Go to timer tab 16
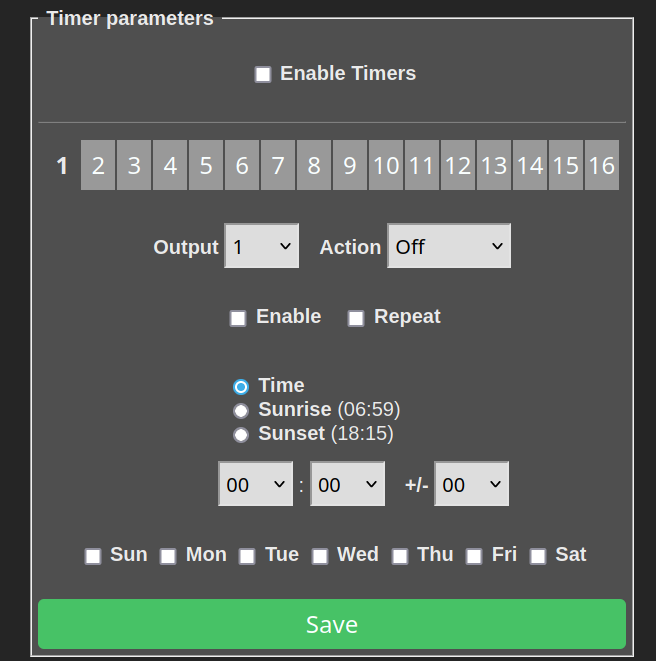The image size is (656, 661). (x=602, y=165)
